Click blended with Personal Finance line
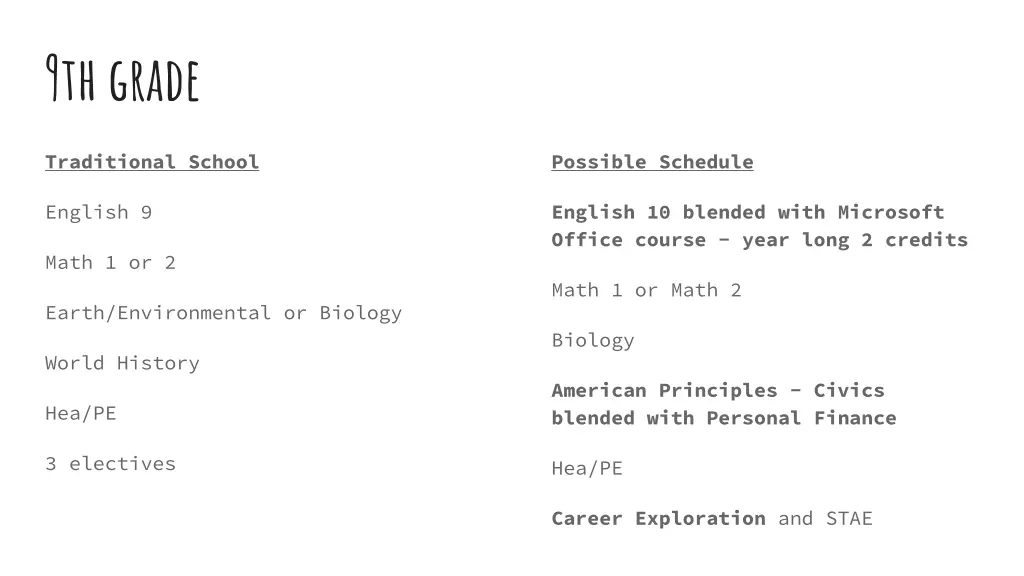Screen dimensions: 1024x576 (x=724, y=418)
